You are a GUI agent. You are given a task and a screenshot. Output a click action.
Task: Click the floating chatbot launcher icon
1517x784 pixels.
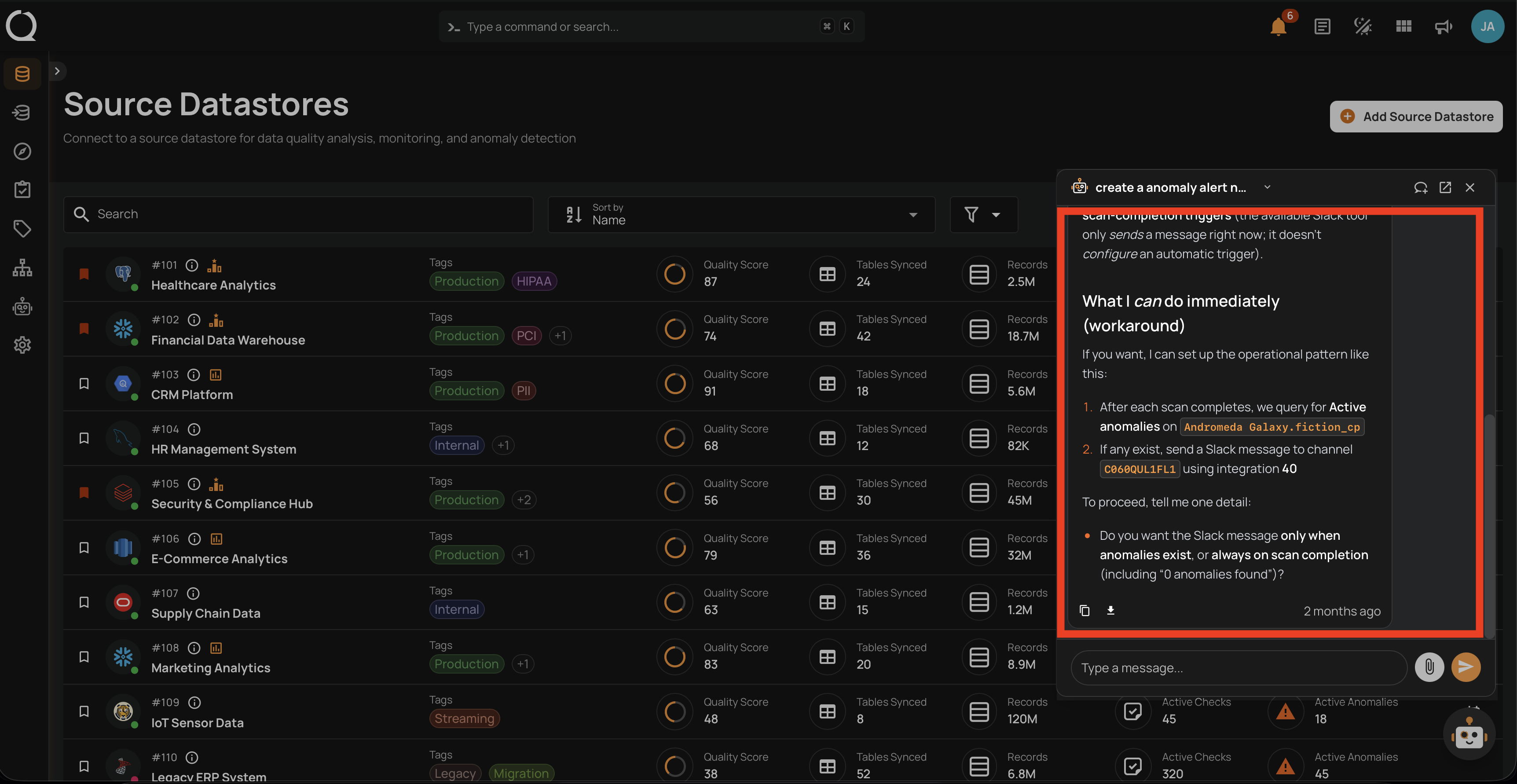point(1469,735)
